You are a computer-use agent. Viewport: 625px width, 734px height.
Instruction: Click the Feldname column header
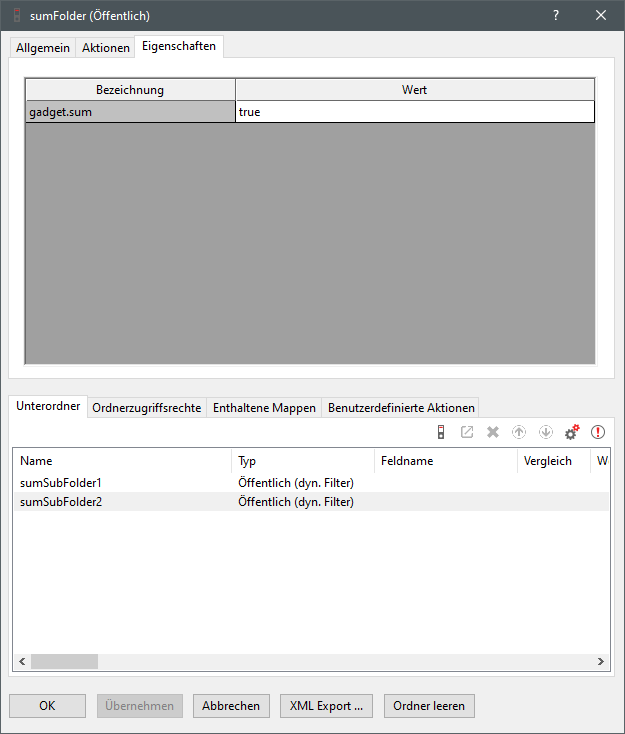[x=446, y=461]
